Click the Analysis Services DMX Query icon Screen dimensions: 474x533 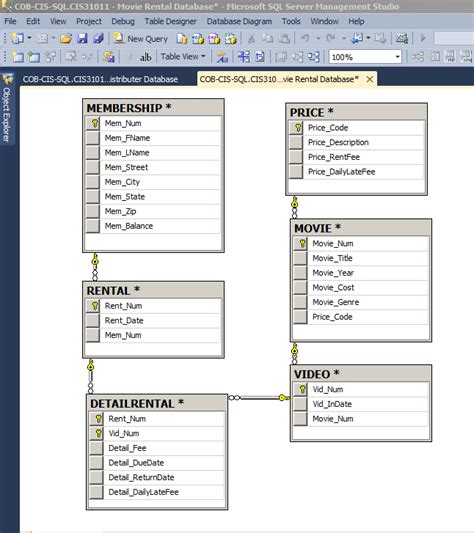[x=214, y=39]
